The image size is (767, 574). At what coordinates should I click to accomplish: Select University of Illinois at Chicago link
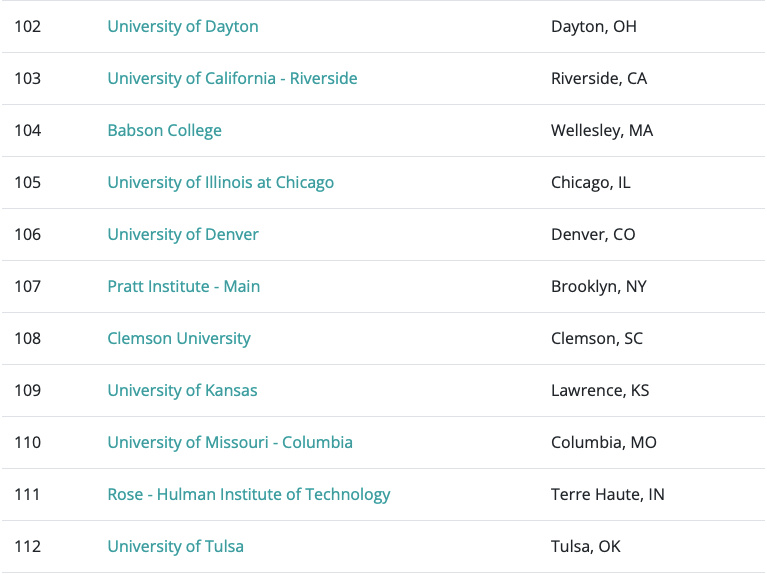(x=220, y=183)
